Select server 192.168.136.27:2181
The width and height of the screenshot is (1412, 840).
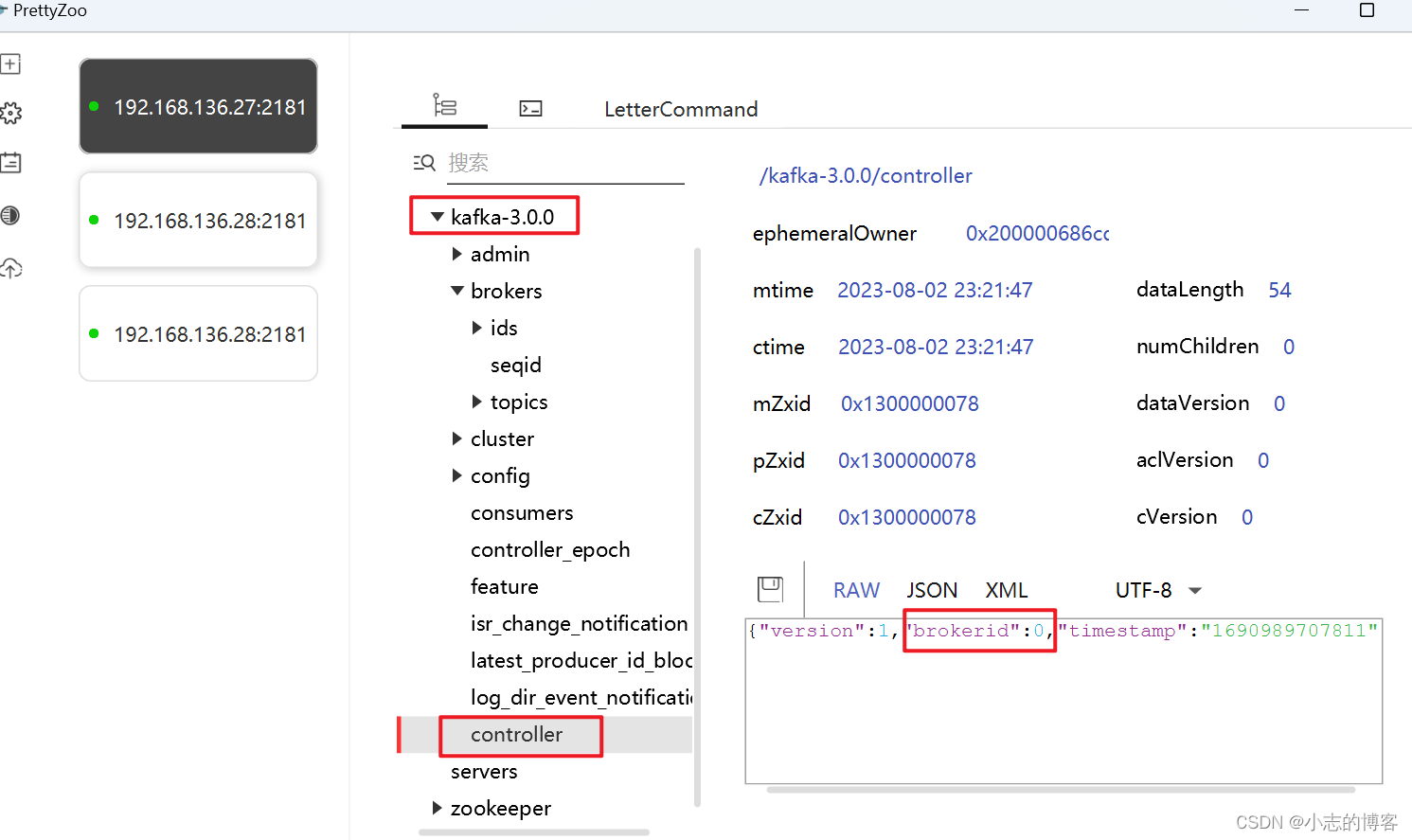pos(198,106)
